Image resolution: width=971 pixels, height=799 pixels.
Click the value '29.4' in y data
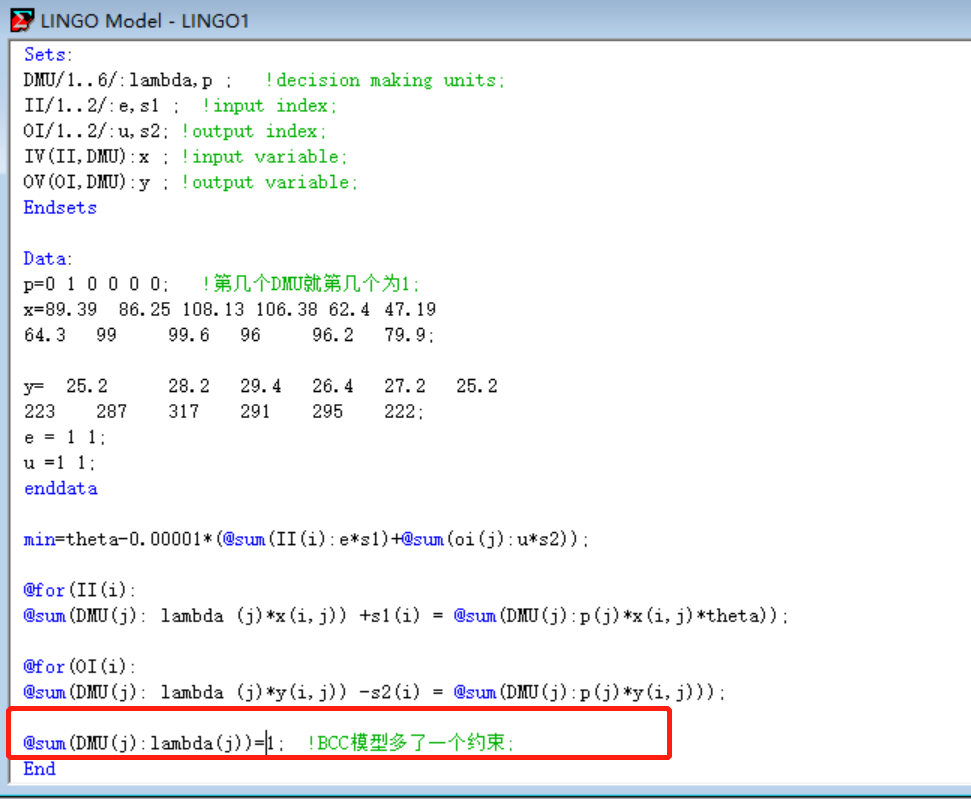pyautogui.click(x=261, y=386)
